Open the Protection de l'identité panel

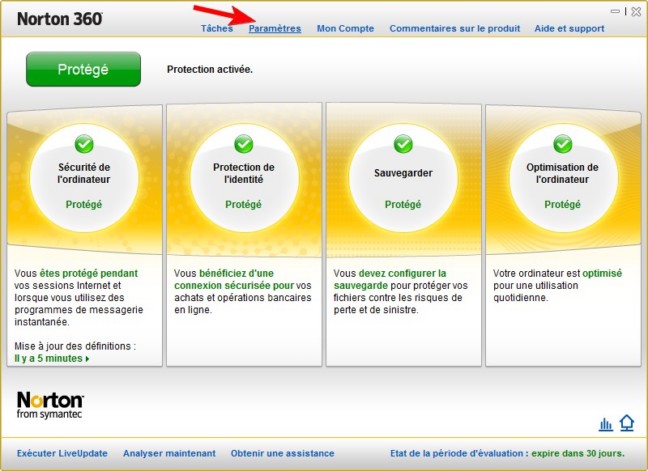[x=244, y=235]
